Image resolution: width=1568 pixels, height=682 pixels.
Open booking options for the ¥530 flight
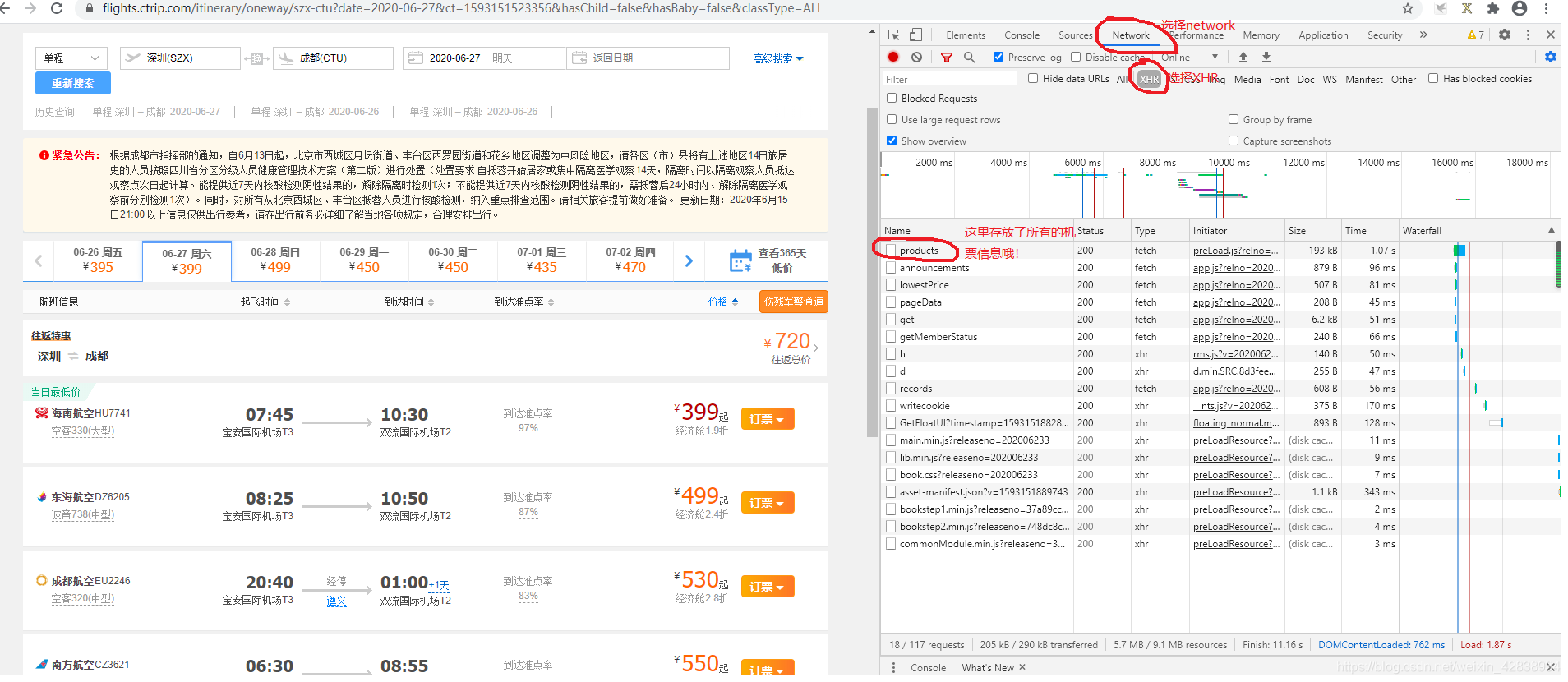(x=768, y=587)
